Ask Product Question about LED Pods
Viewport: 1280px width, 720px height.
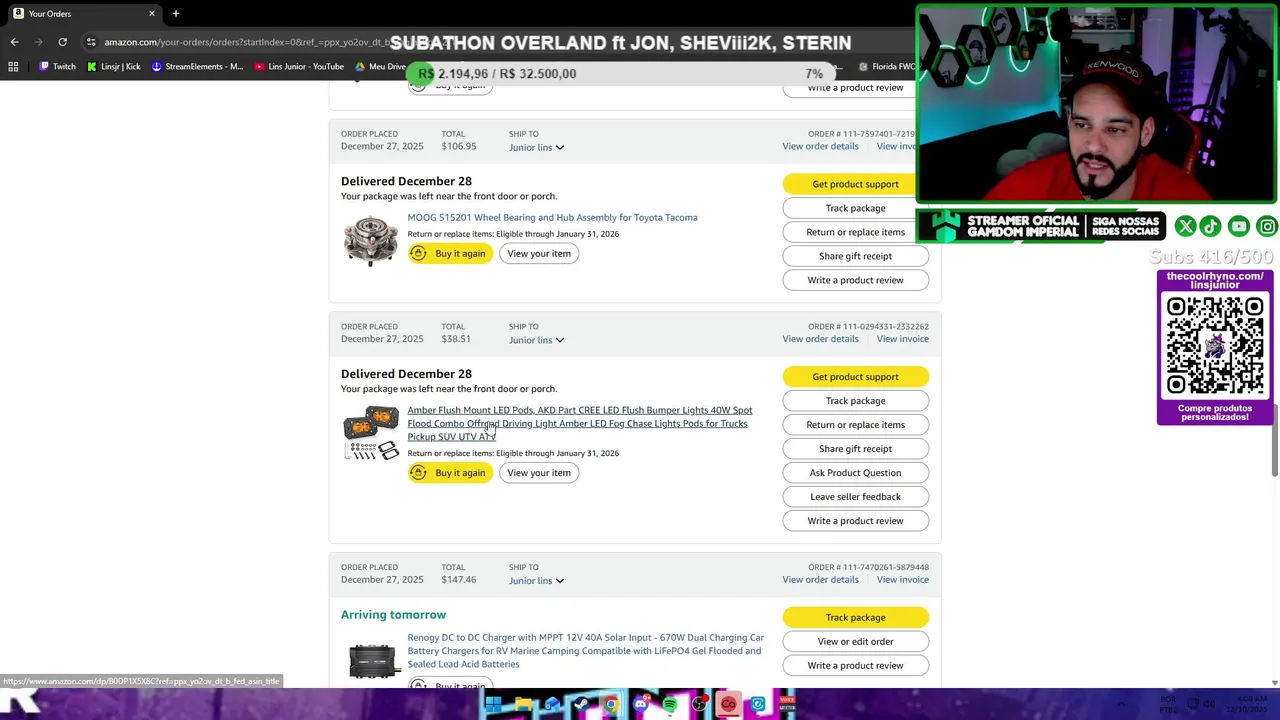855,473
